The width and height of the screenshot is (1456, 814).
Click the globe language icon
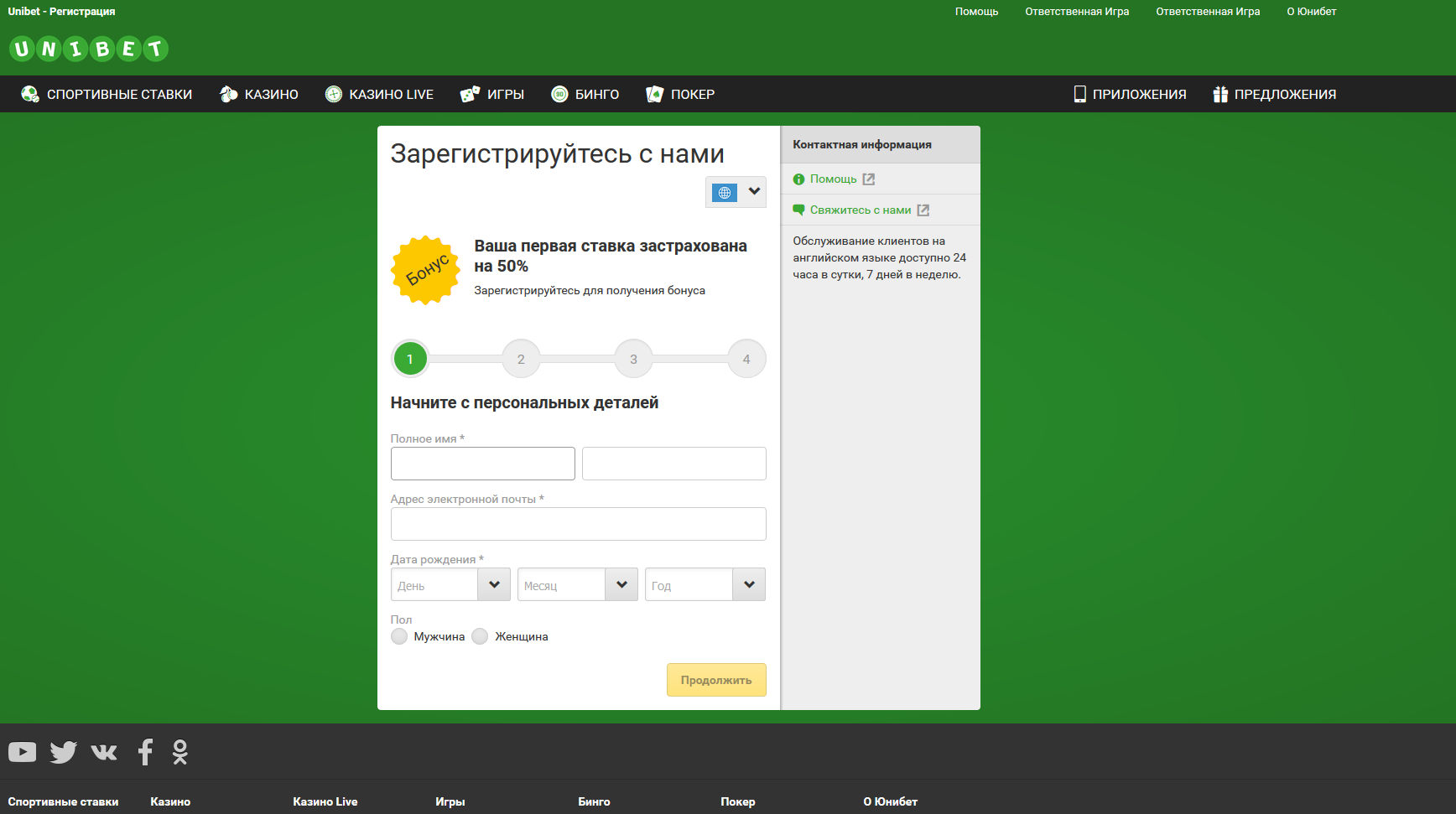click(725, 193)
